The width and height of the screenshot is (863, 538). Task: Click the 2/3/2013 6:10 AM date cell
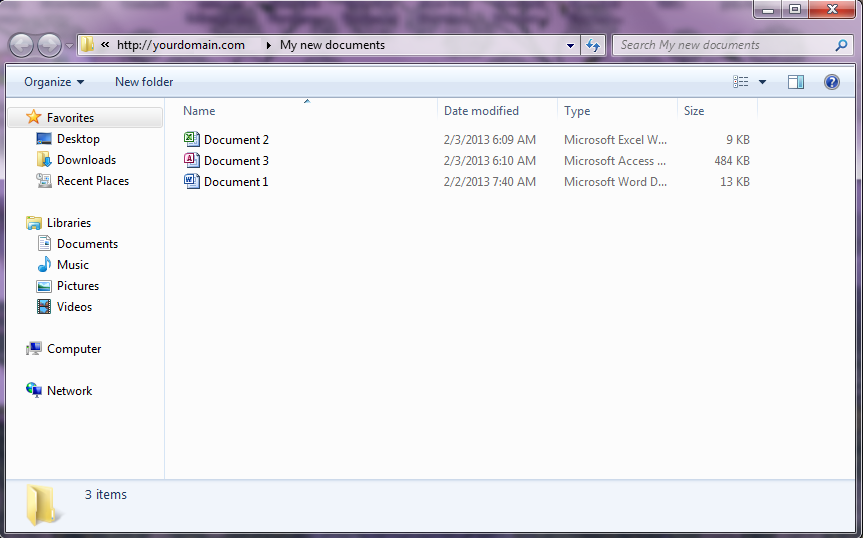(489, 161)
